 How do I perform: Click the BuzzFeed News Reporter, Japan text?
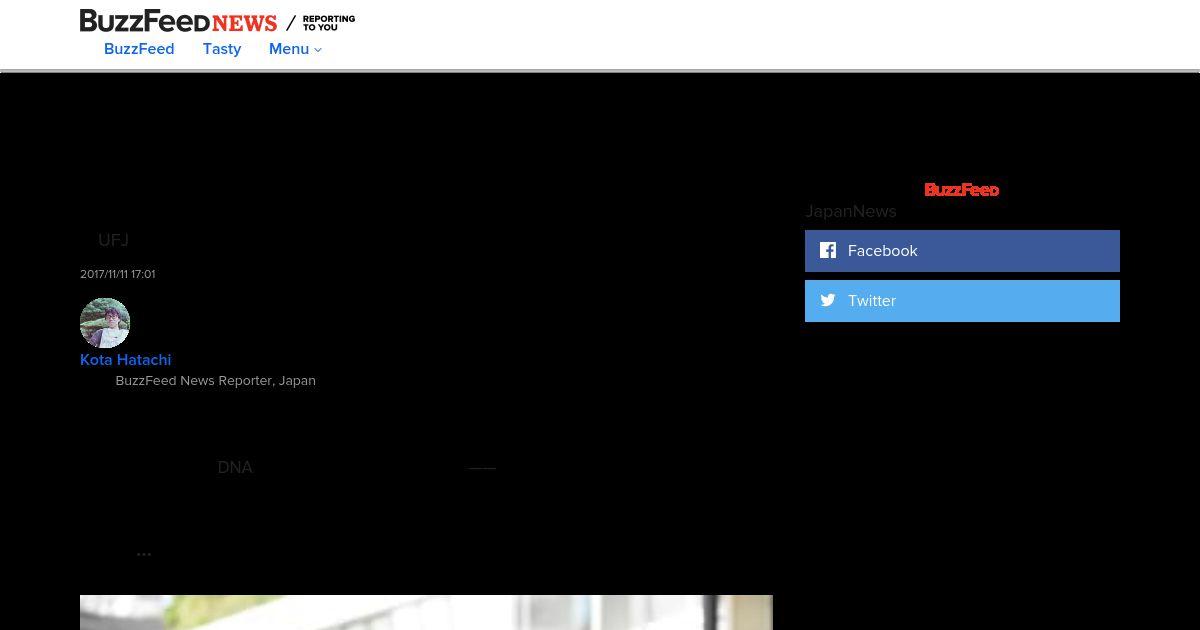point(216,381)
